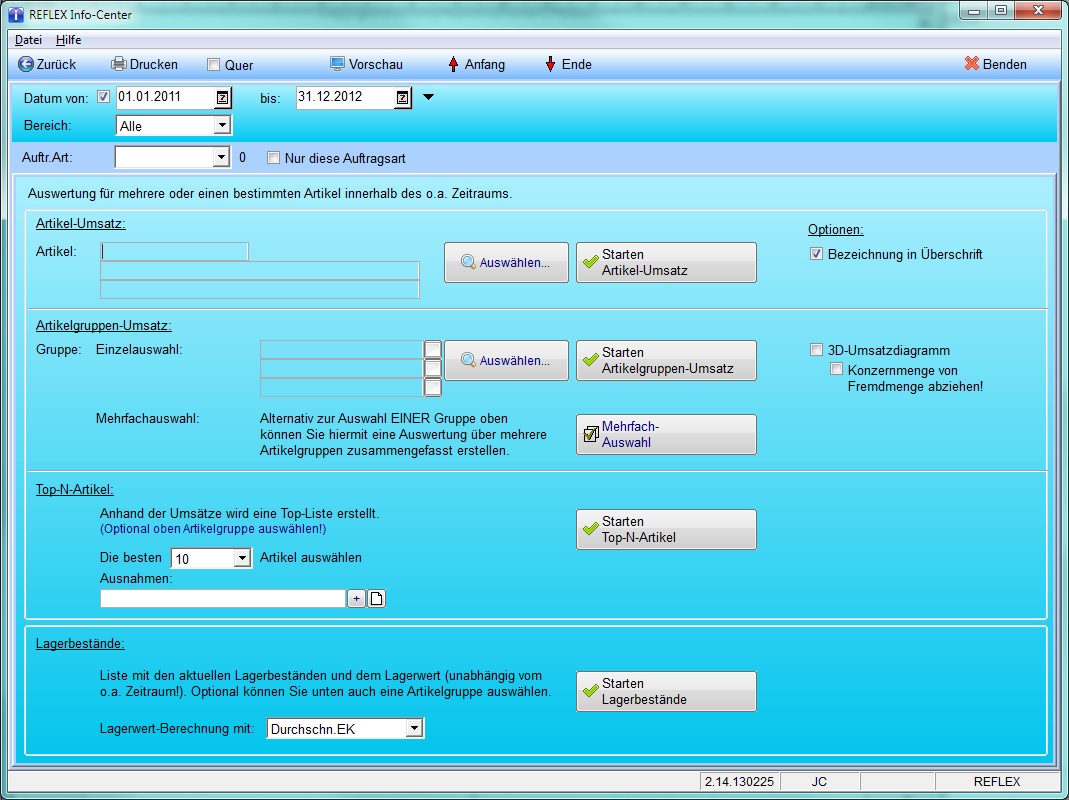The image size is (1069, 800).
Task: Click small square beside third Einzelauswahl field
Action: (432, 387)
